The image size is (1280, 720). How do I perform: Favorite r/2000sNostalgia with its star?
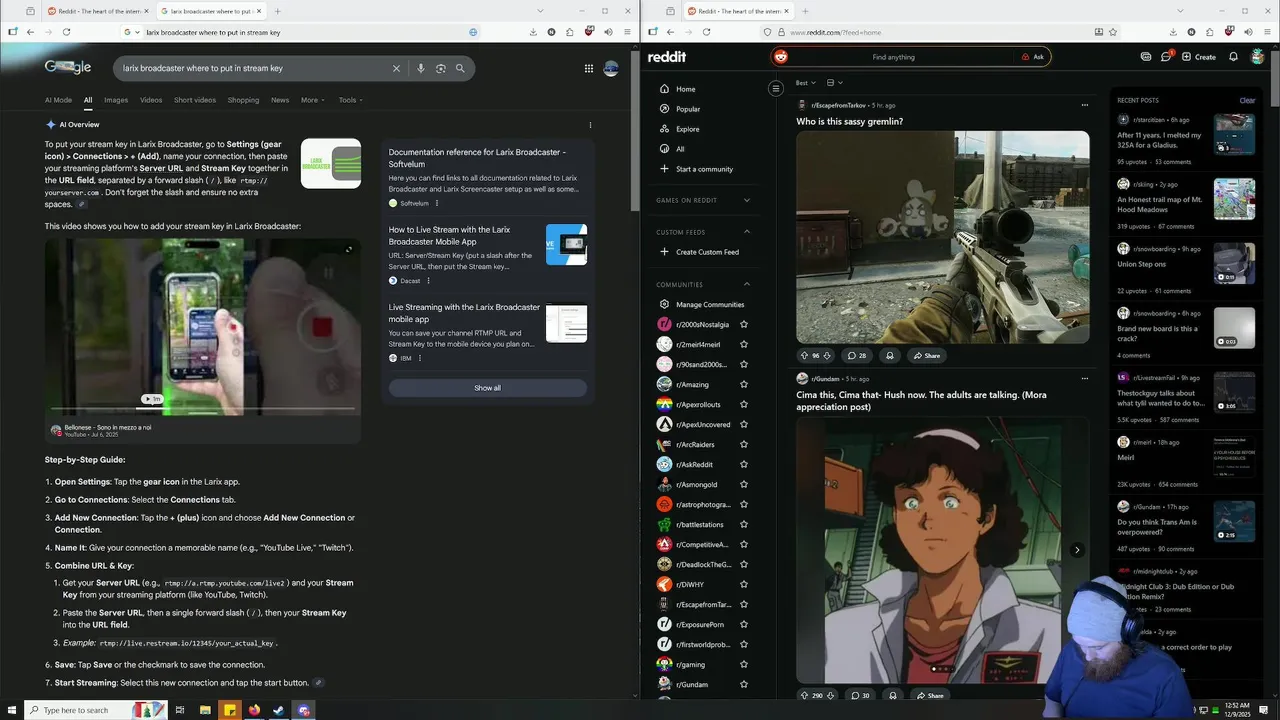(x=744, y=324)
